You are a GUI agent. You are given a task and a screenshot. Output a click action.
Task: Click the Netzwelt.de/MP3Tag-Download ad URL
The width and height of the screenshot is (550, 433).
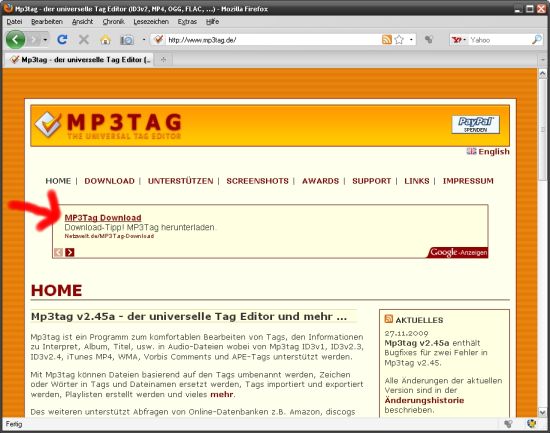click(x=109, y=236)
